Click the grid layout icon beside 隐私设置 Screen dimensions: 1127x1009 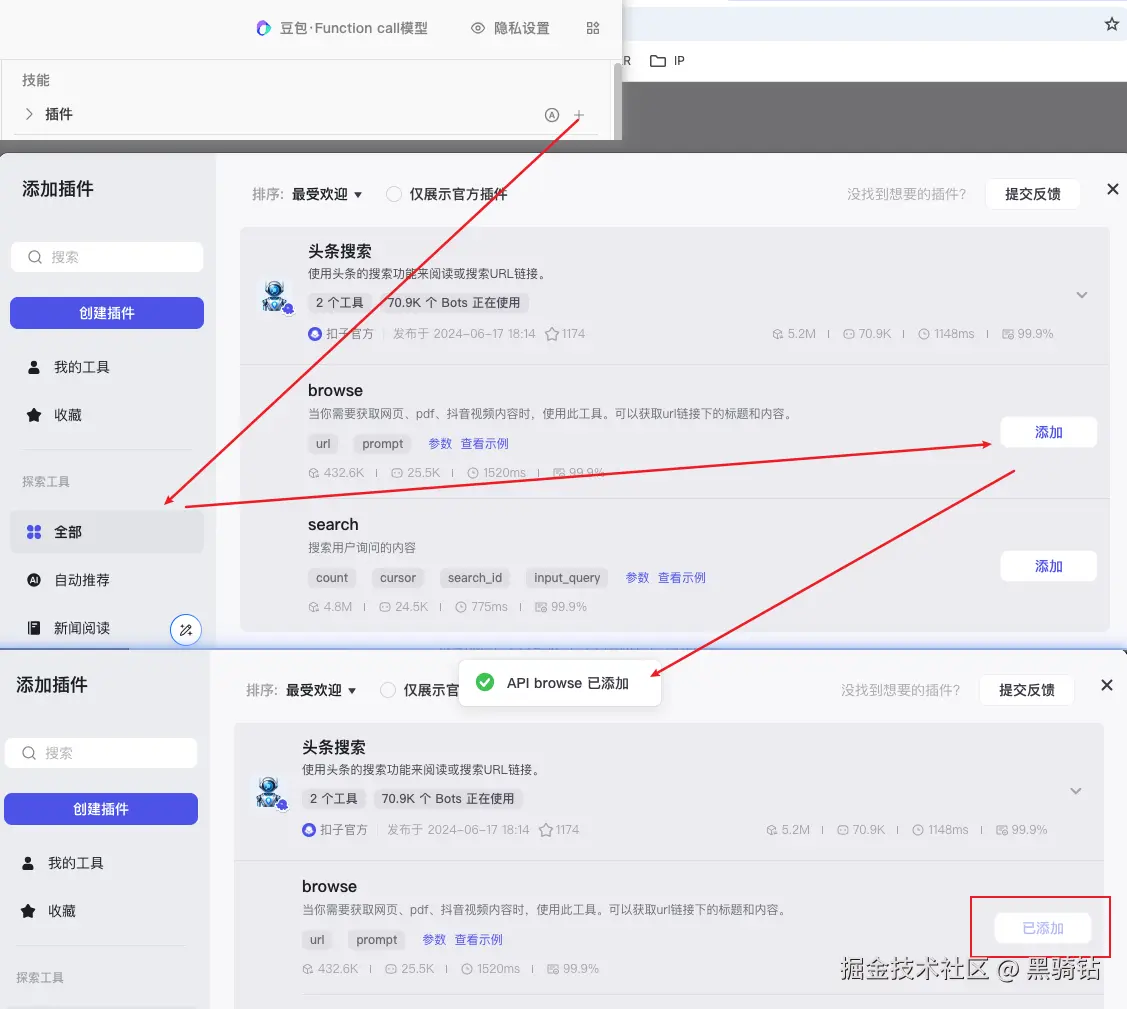[x=592, y=28]
